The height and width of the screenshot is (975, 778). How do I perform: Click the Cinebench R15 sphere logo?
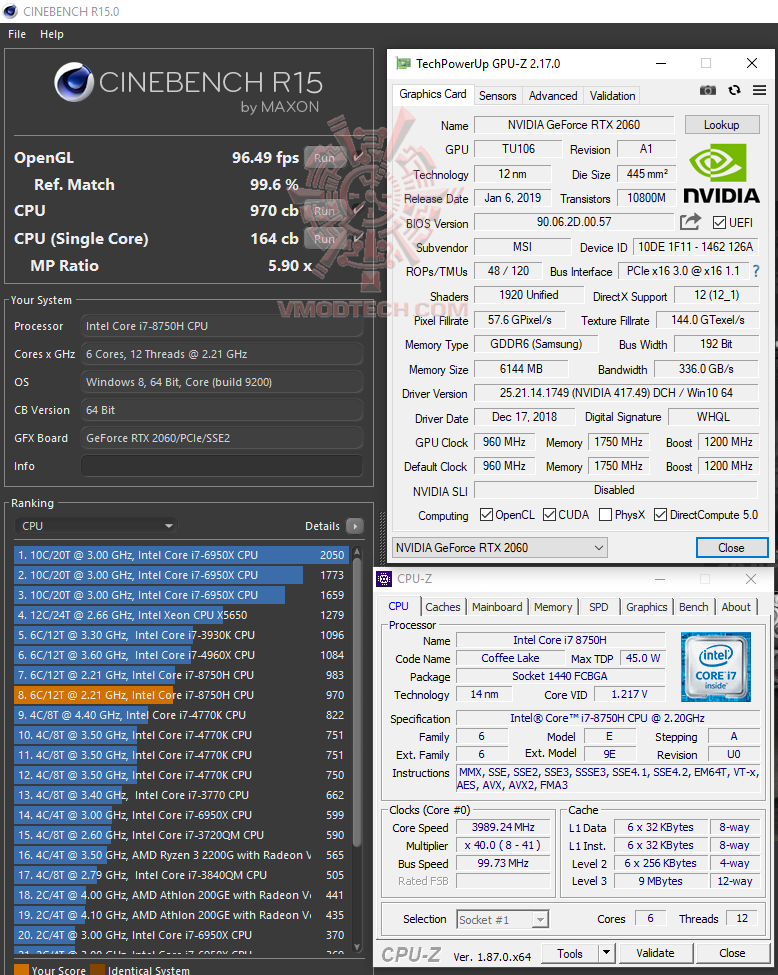click(x=74, y=82)
